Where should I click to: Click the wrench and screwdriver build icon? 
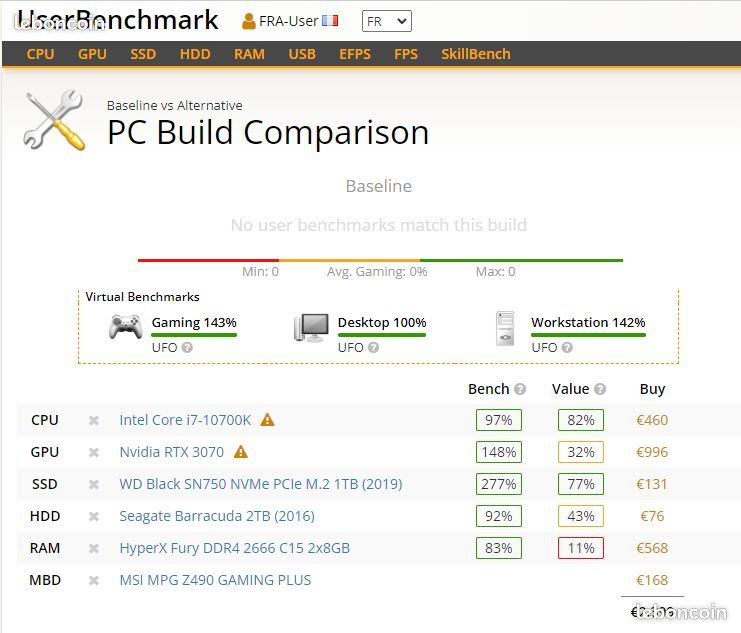point(54,120)
